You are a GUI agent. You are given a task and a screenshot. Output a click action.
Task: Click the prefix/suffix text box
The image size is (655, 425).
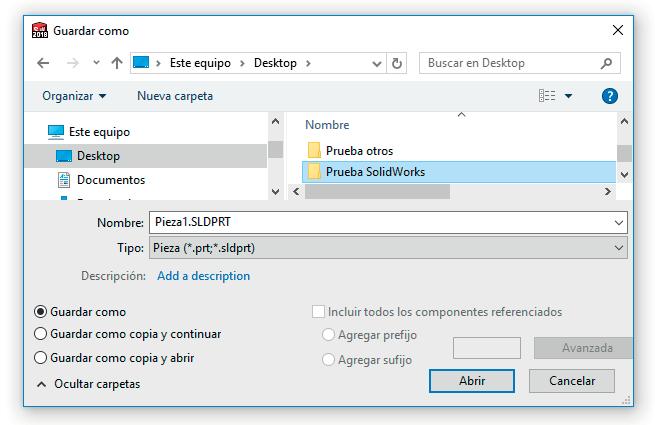point(487,348)
